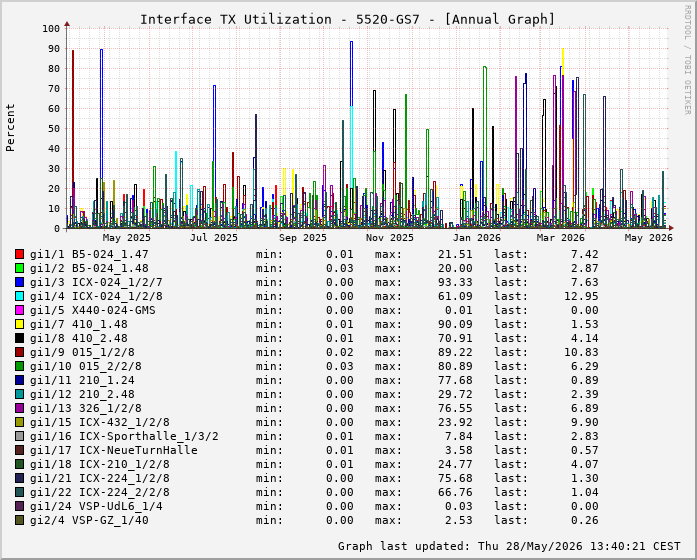Click the olive swatch for gi1/15 ICX-432_1/2/8

coord(19,422)
